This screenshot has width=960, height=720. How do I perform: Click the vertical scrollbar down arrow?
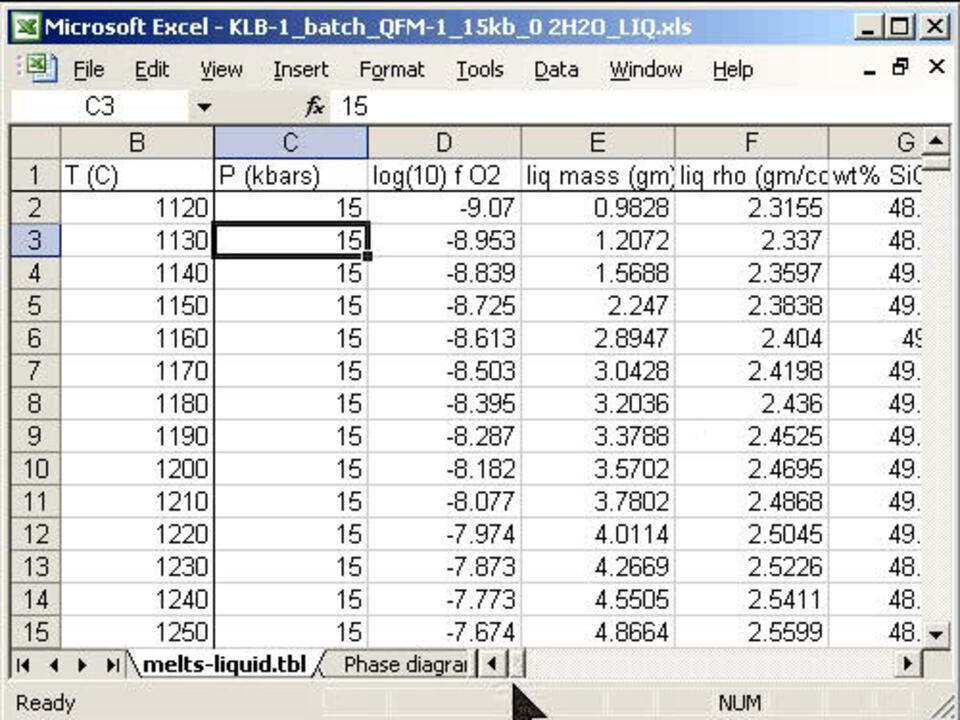click(936, 634)
